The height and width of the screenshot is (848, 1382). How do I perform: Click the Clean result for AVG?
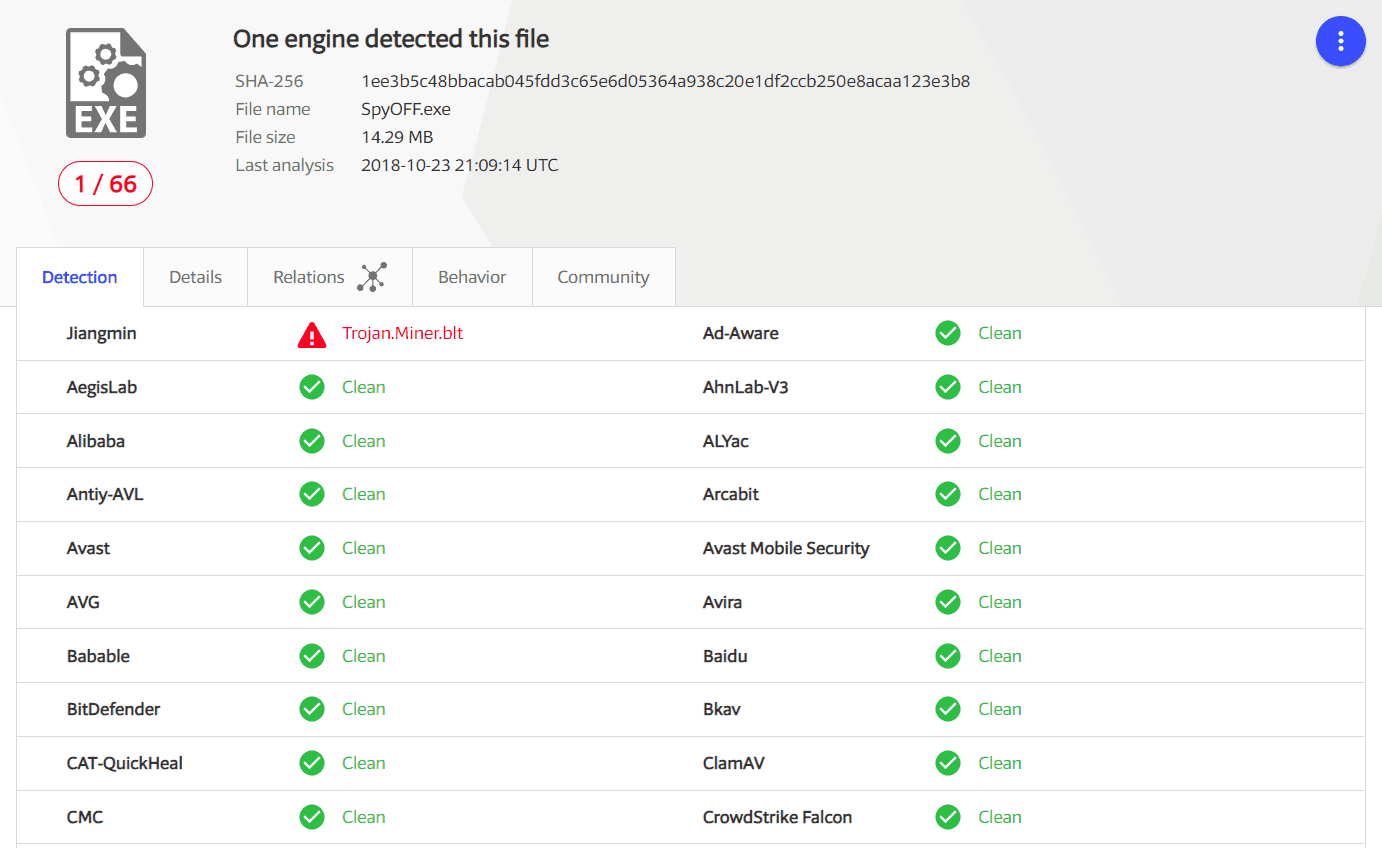coord(364,602)
